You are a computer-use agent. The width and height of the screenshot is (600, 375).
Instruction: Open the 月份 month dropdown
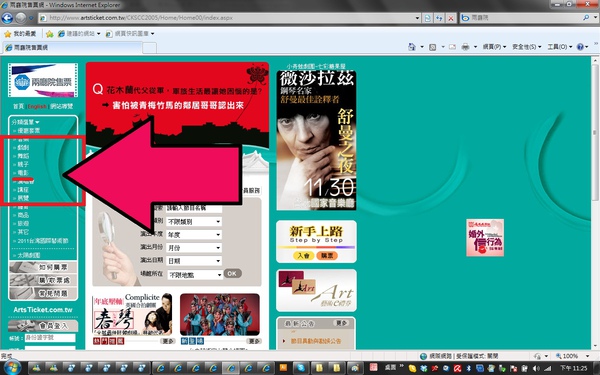(x=194, y=248)
